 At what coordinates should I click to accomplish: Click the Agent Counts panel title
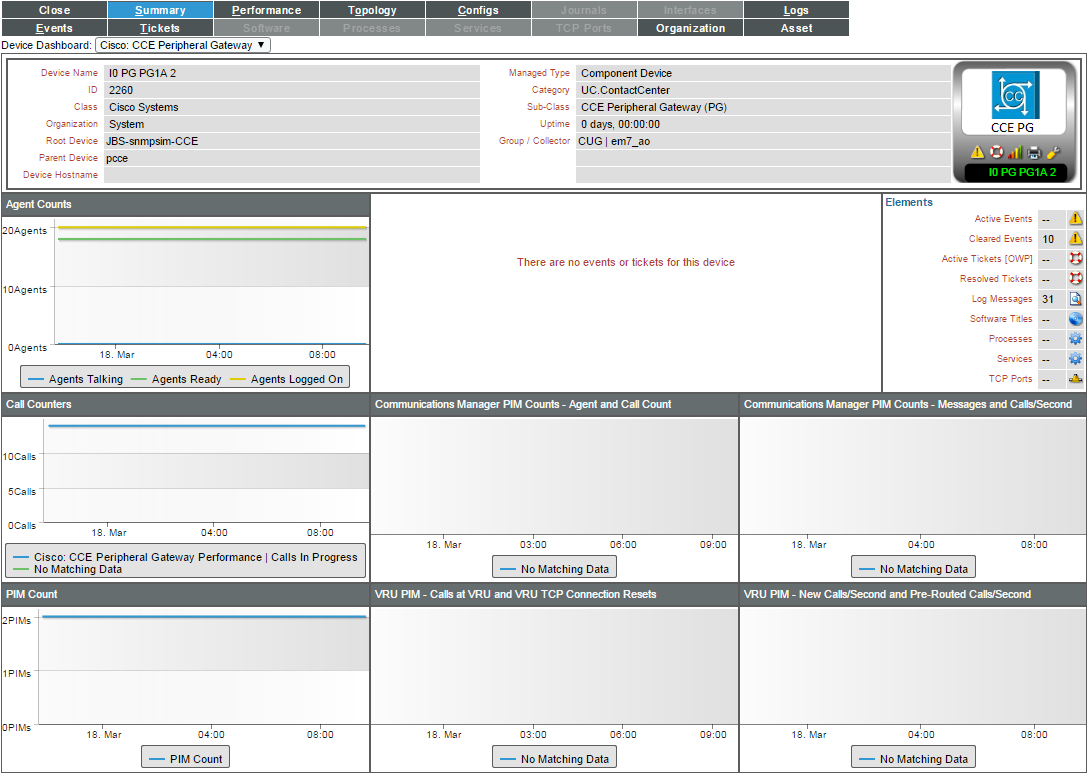[x=39, y=205]
